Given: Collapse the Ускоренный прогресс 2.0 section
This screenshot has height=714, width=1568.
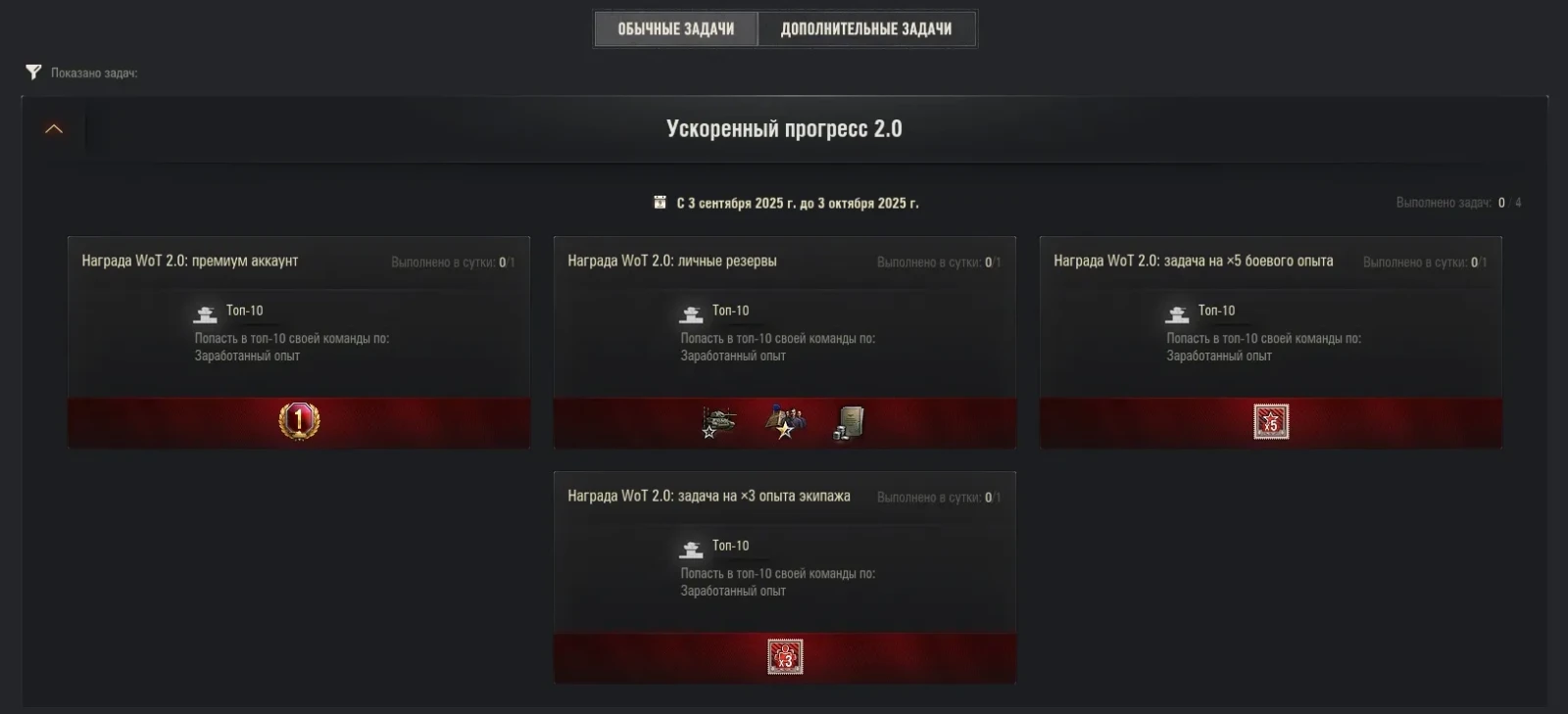Looking at the screenshot, I should coord(54,129).
